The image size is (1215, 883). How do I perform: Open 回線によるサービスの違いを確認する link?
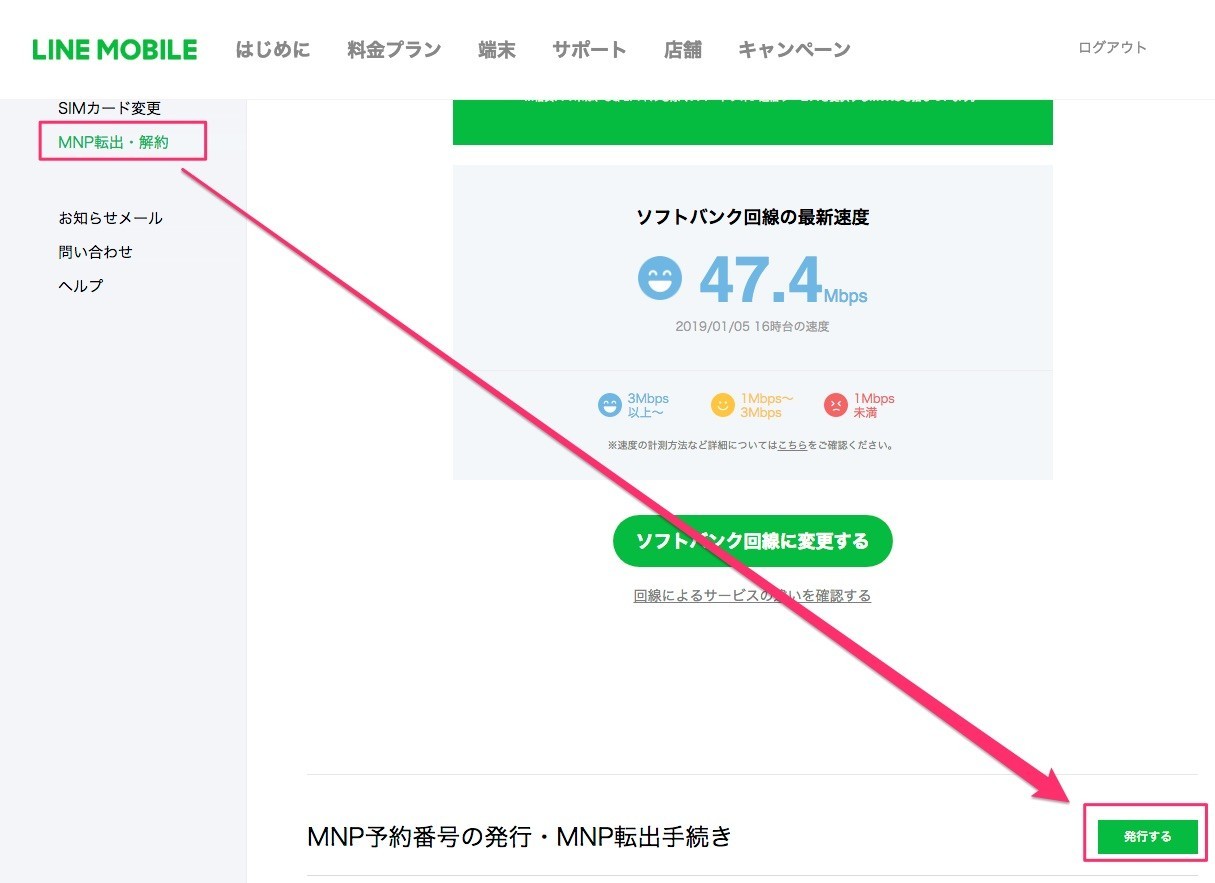752,595
